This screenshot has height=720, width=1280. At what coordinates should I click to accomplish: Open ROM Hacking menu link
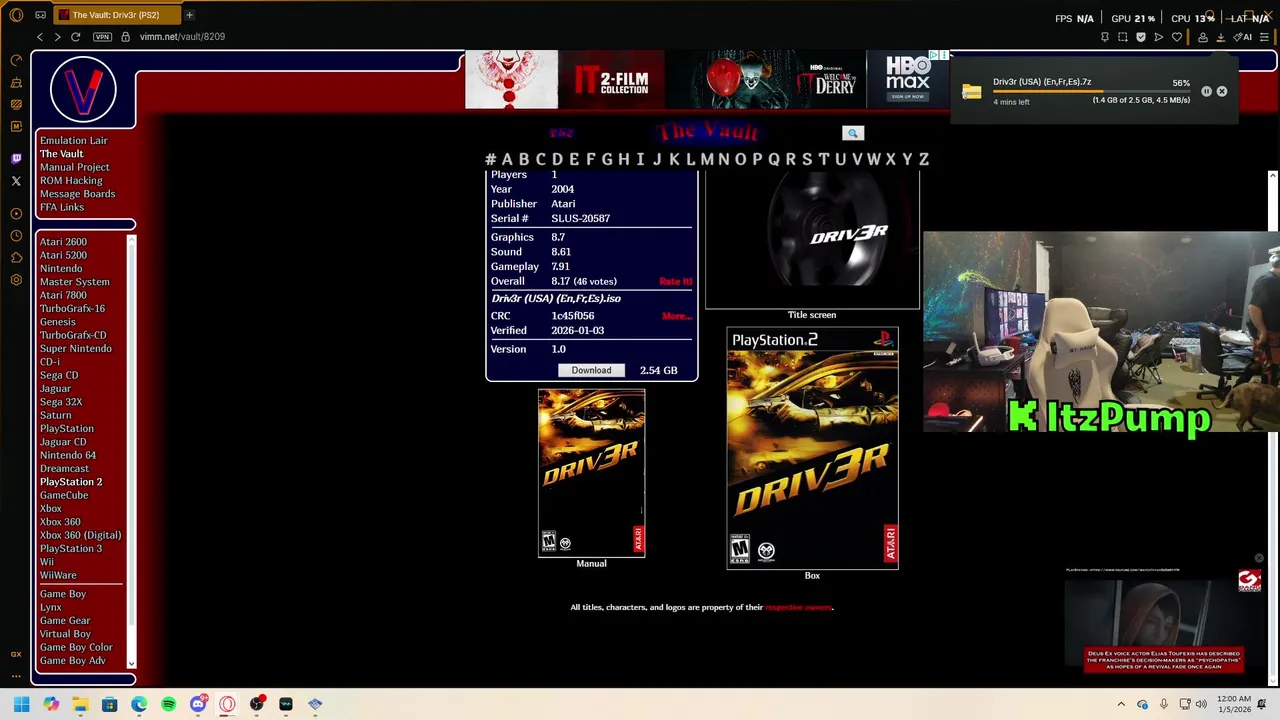(71, 181)
